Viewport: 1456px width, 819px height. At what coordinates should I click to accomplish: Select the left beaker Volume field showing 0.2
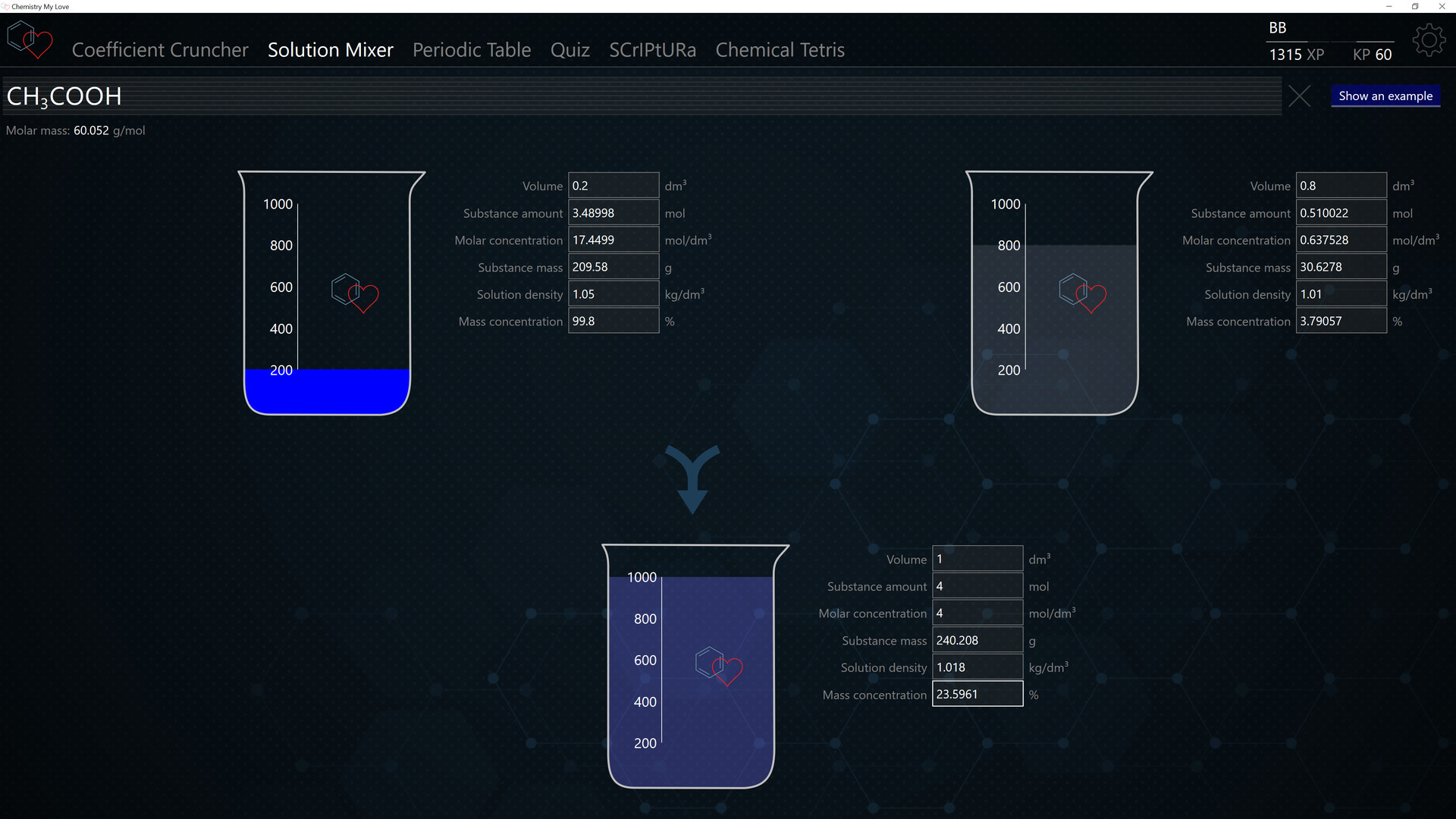click(613, 186)
